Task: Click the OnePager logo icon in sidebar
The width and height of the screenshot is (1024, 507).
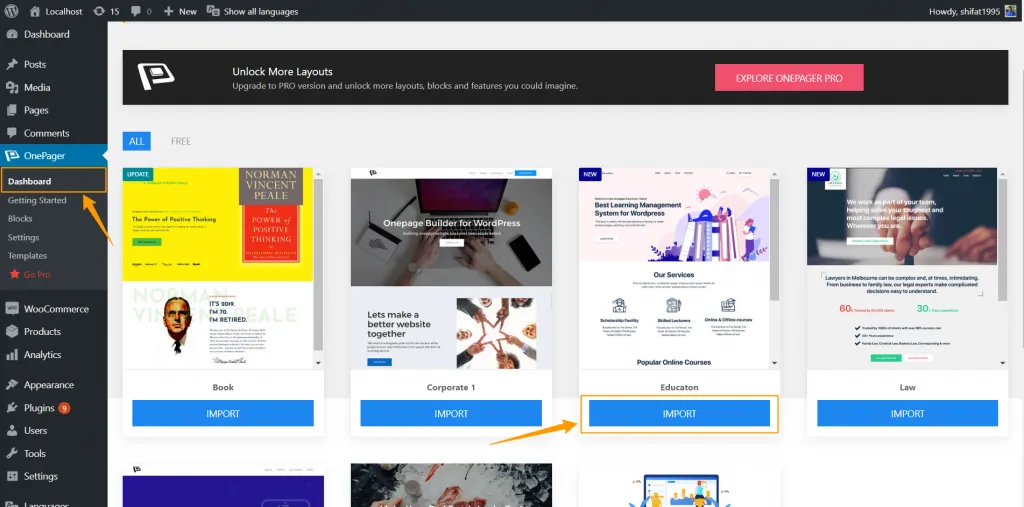Action: tap(12, 155)
